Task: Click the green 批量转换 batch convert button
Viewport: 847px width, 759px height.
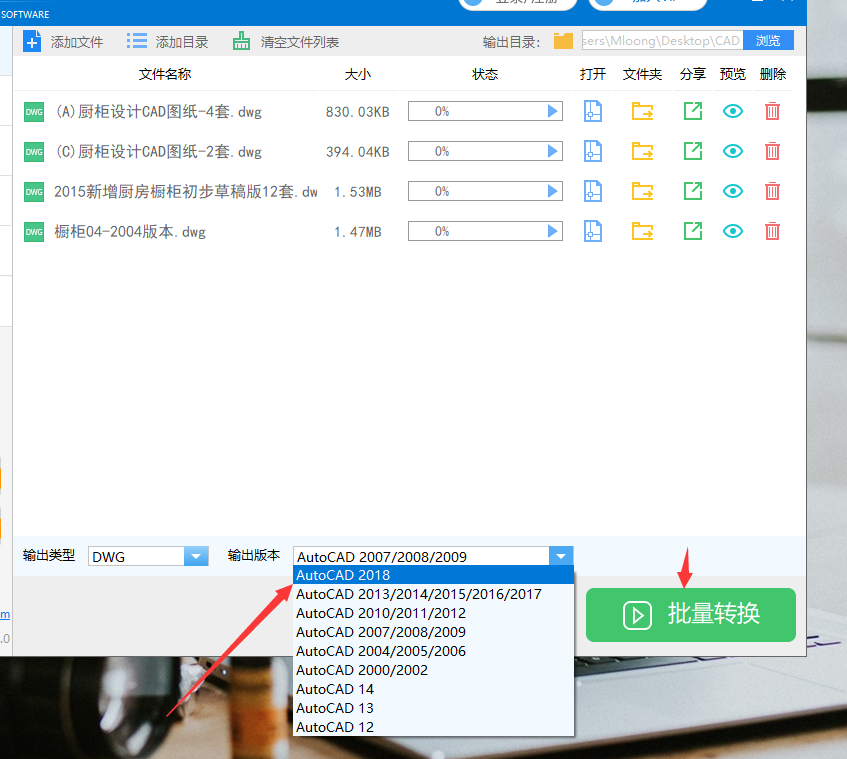Action: (690, 615)
